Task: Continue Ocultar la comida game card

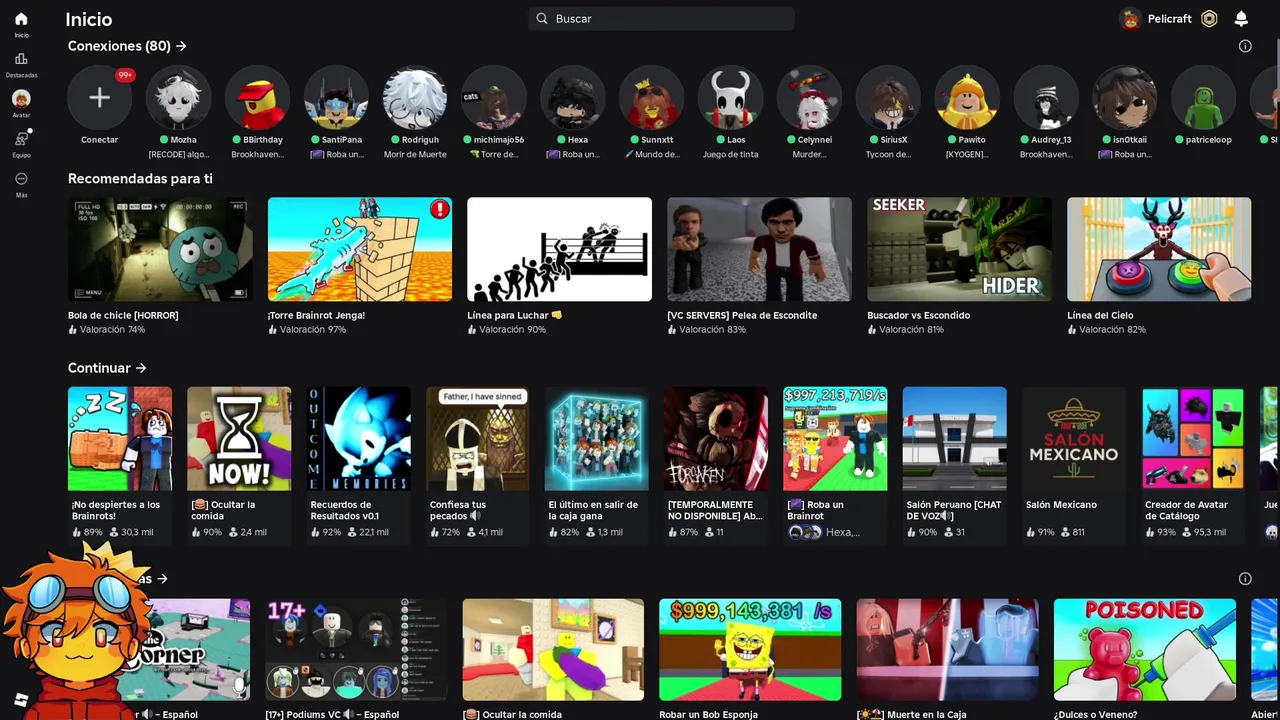Action: click(239, 464)
